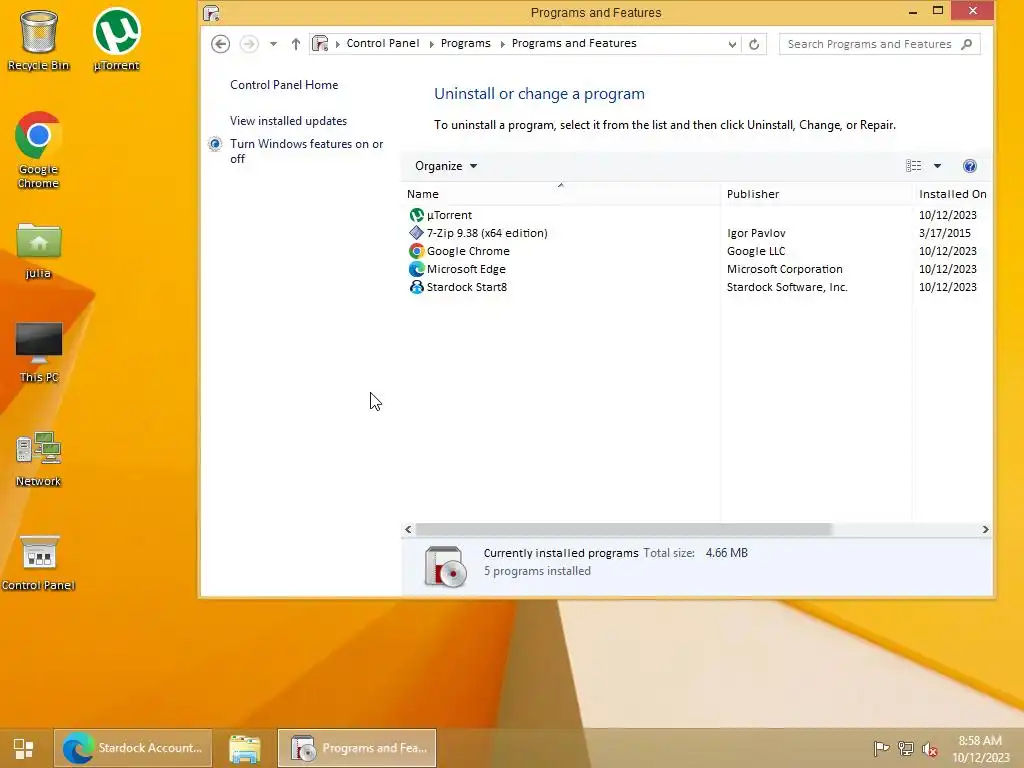Open File Explorer from the taskbar
The image size is (1024, 768).
(245, 748)
